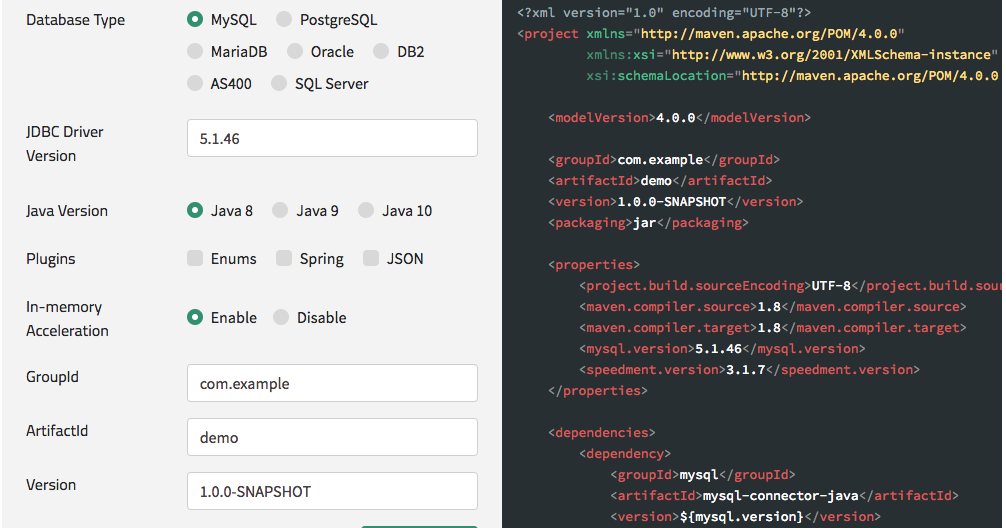Select the Java 8 radio button
This screenshot has height=528, width=1006.
tap(194, 210)
